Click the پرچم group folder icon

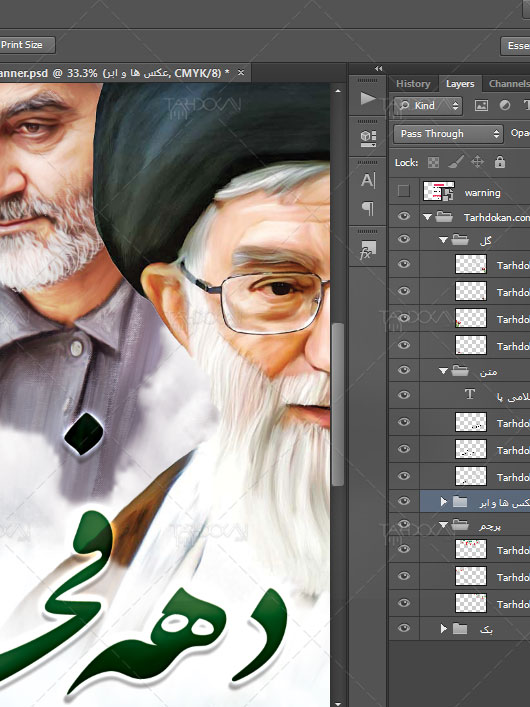[x=460, y=525]
